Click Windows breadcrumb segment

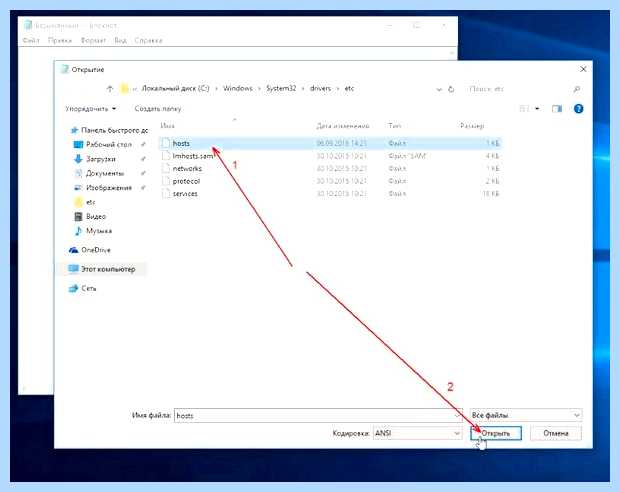coord(238,88)
